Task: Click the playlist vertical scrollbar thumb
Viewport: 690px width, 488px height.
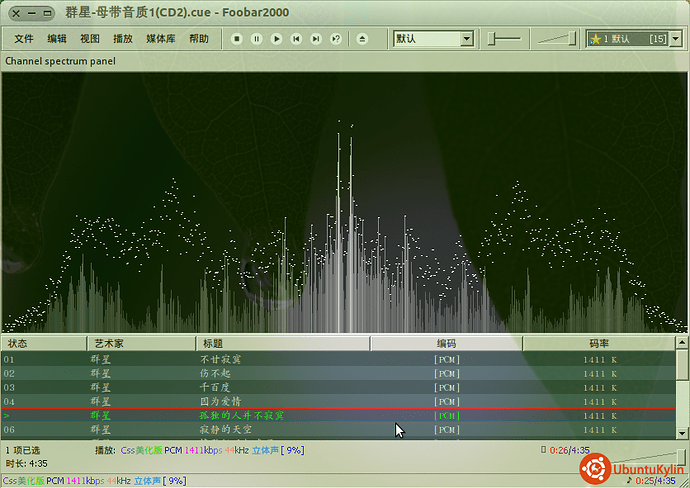Action: point(682,364)
